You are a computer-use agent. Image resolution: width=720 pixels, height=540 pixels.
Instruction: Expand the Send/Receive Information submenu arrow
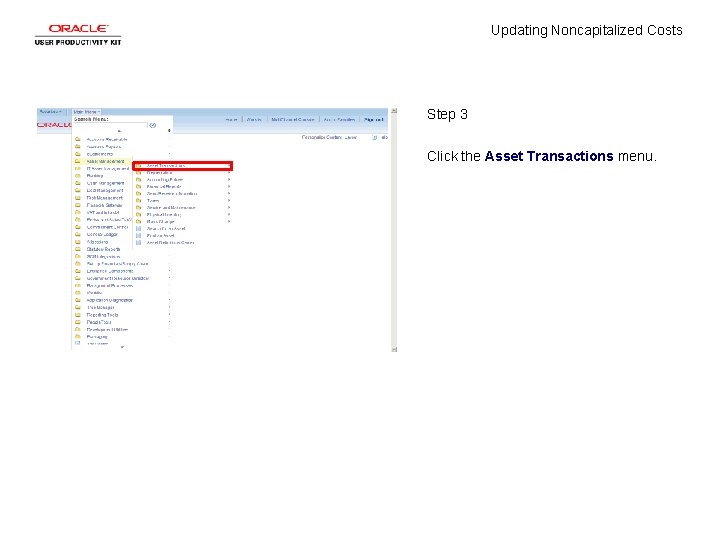coord(229,193)
